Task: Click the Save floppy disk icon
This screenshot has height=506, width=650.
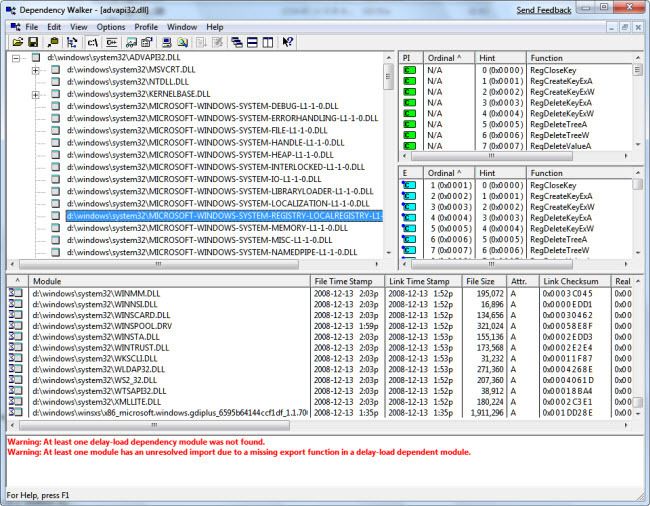Action: [33, 42]
